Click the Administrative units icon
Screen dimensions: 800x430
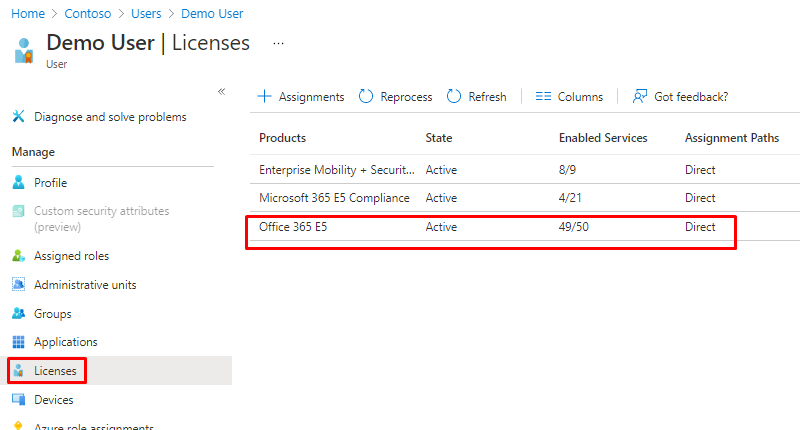tap(18, 285)
